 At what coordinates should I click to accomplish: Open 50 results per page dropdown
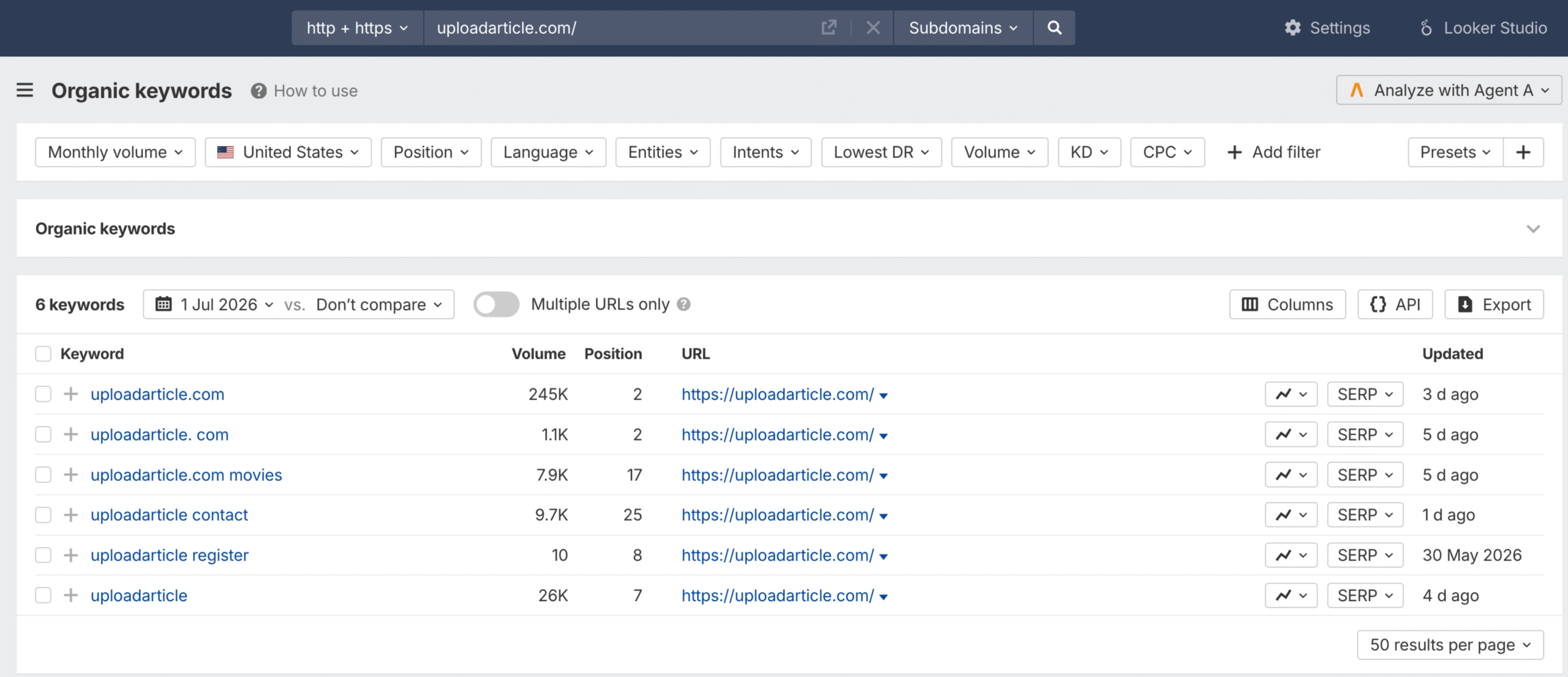1450,645
